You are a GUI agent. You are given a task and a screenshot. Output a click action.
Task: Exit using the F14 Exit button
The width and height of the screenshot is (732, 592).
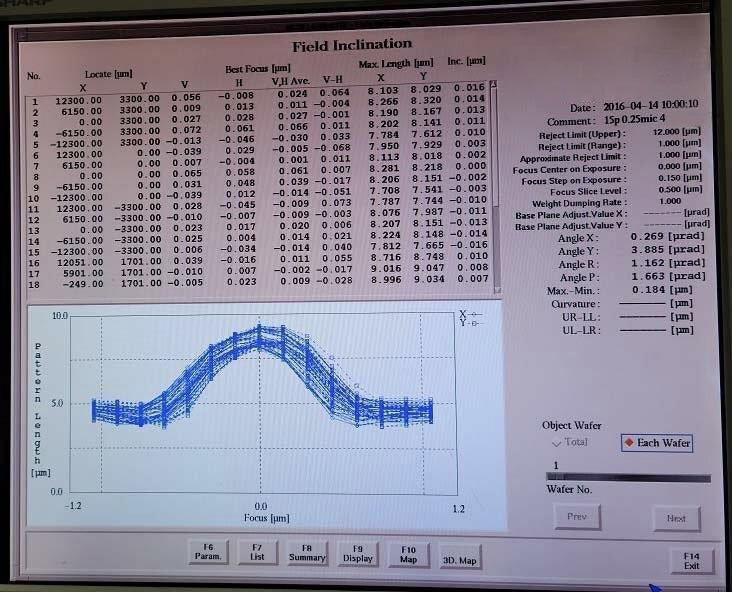tap(691, 561)
